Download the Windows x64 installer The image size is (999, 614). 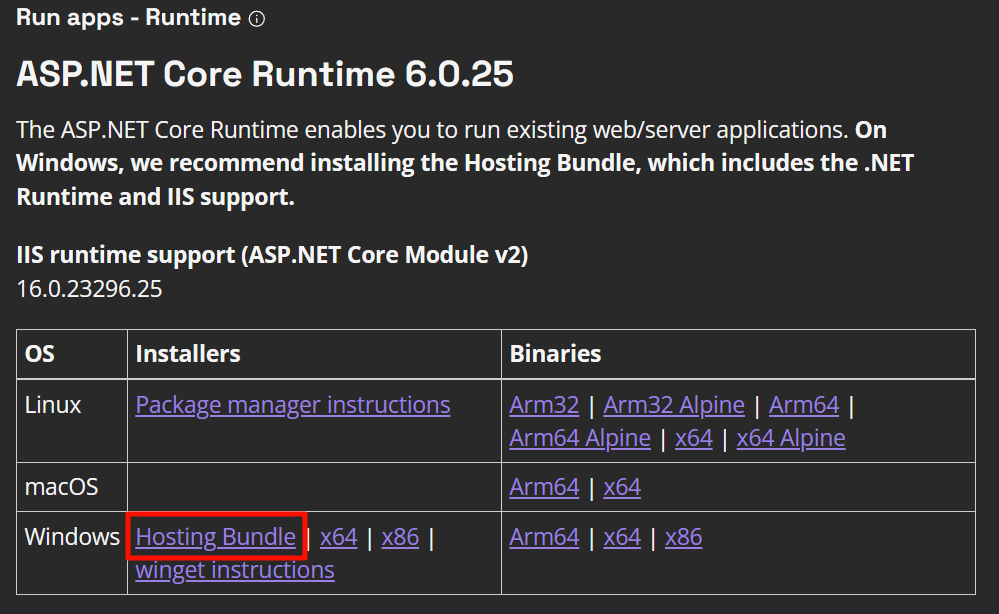click(x=339, y=537)
